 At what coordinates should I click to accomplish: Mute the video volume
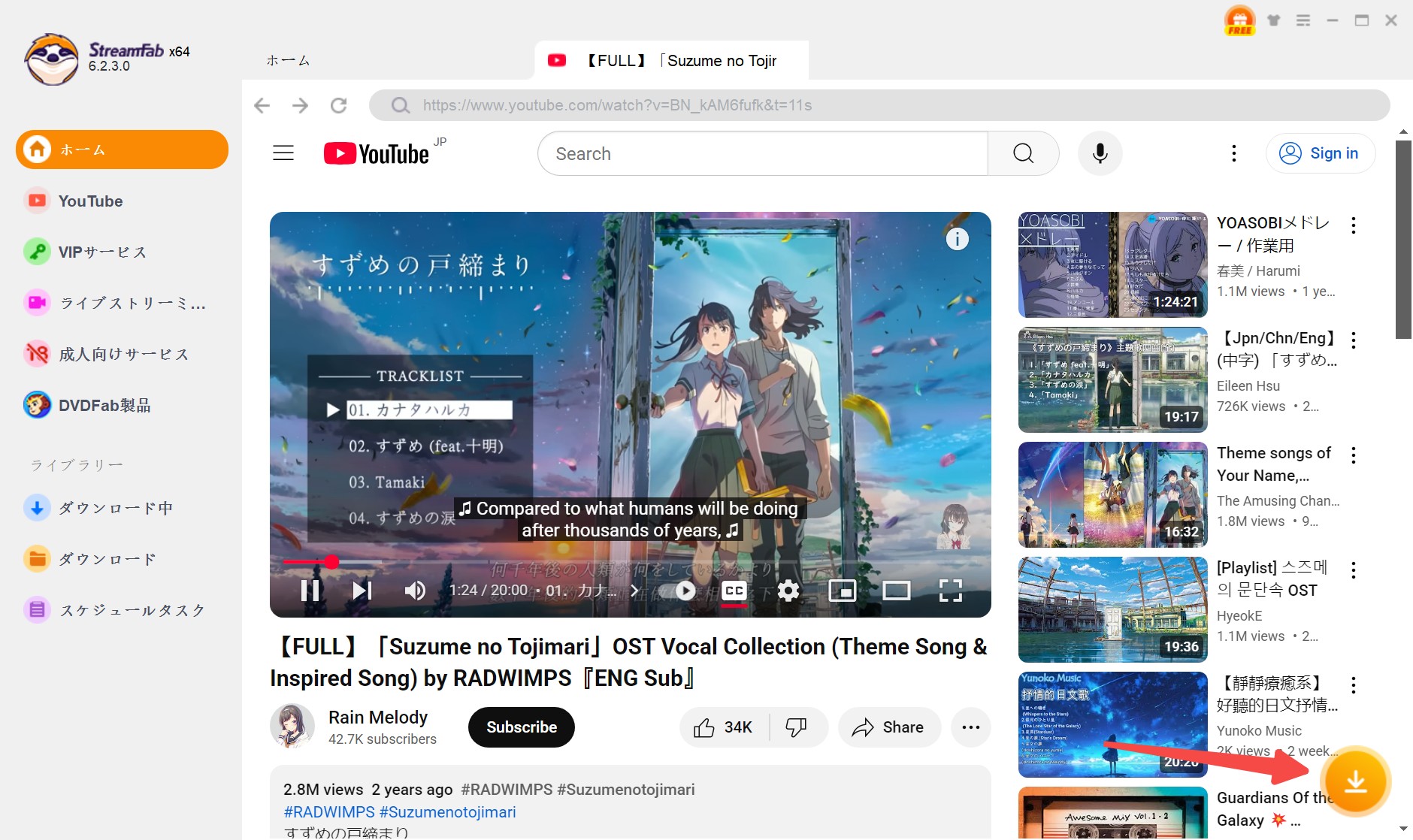click(x=415, y=591)
